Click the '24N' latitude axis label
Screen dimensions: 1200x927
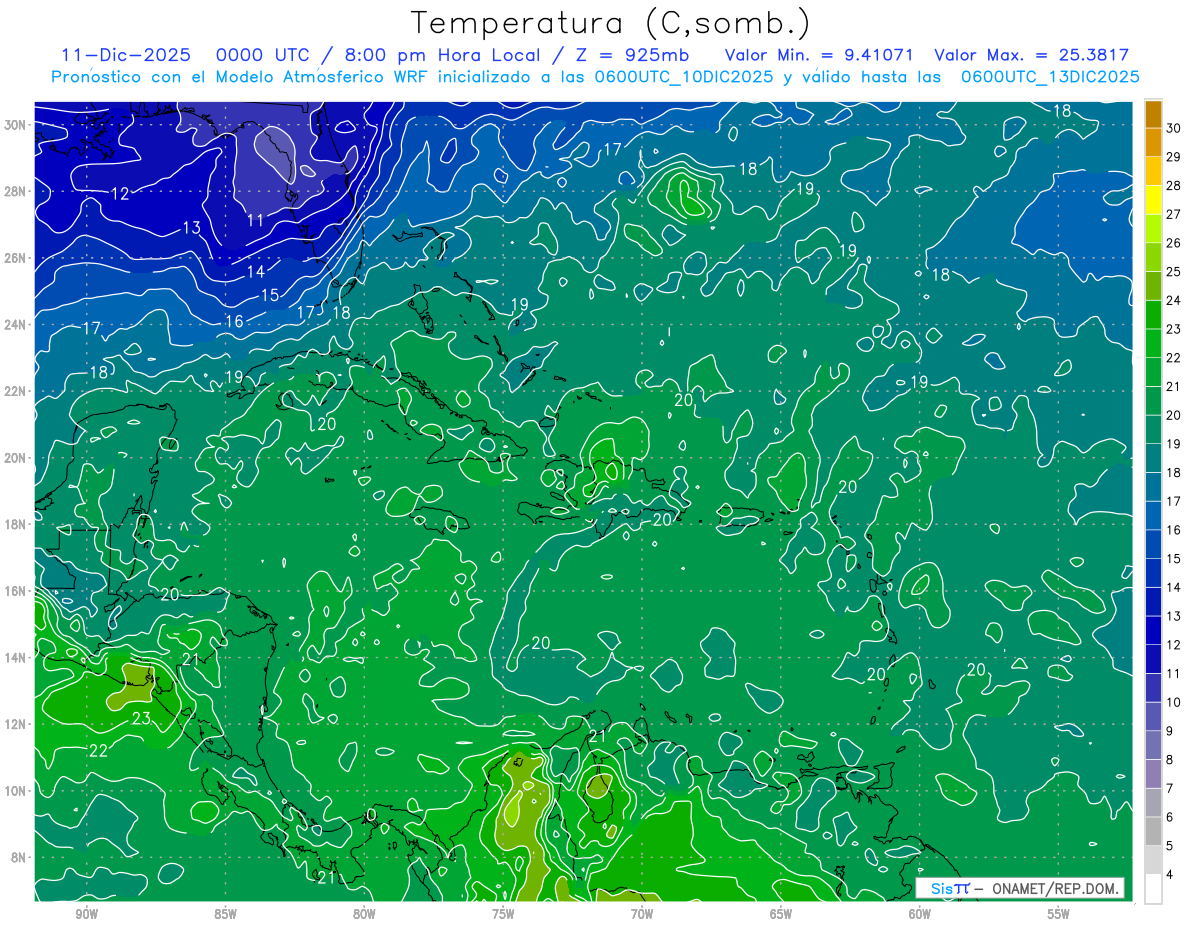(17, 325)
